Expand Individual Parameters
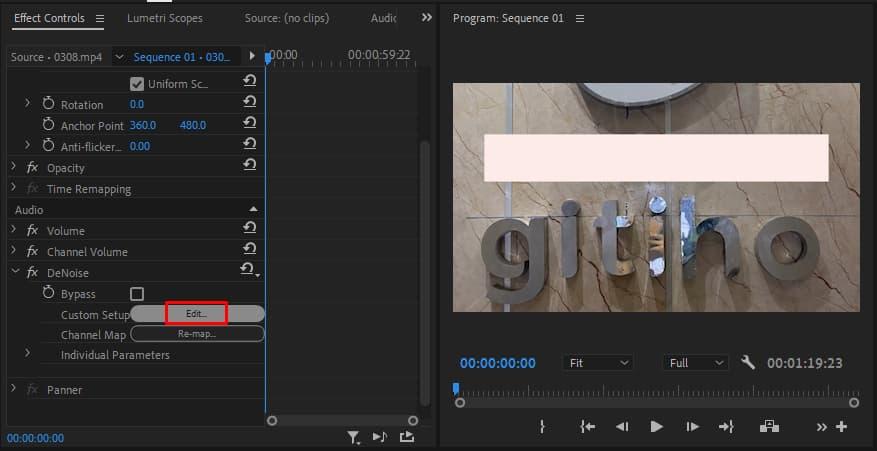The height and width of the screenshot is (451, 877). (x=27, y=354)
